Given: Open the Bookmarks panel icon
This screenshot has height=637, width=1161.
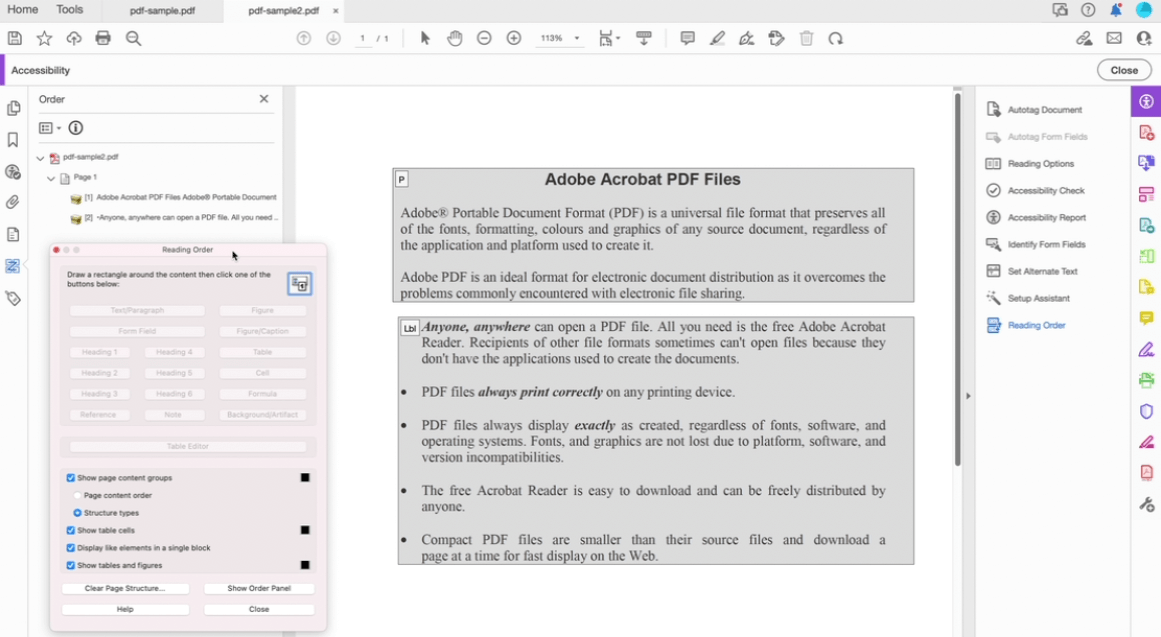Looking at the screenshot, I should (13, 140).
